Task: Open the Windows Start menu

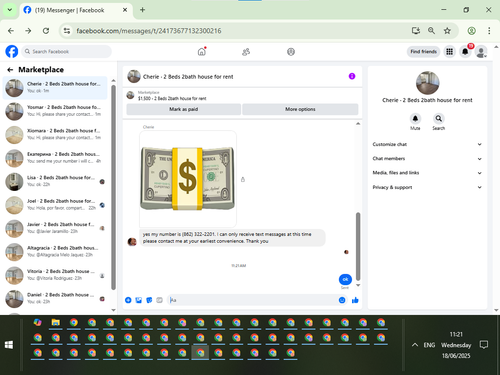Action: (x=9, y=345)
